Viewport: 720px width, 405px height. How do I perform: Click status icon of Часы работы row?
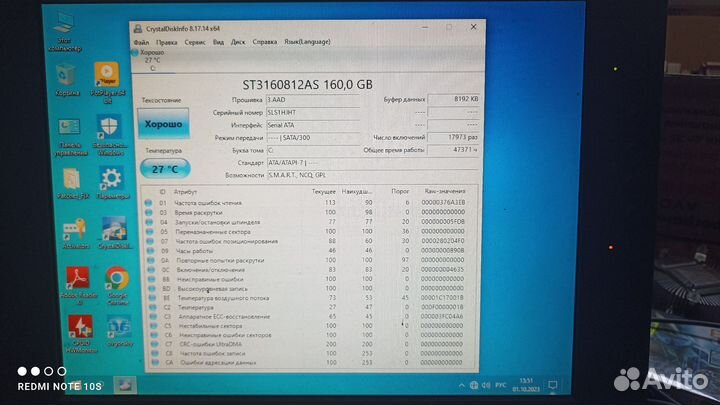click(x=151, y=251)
